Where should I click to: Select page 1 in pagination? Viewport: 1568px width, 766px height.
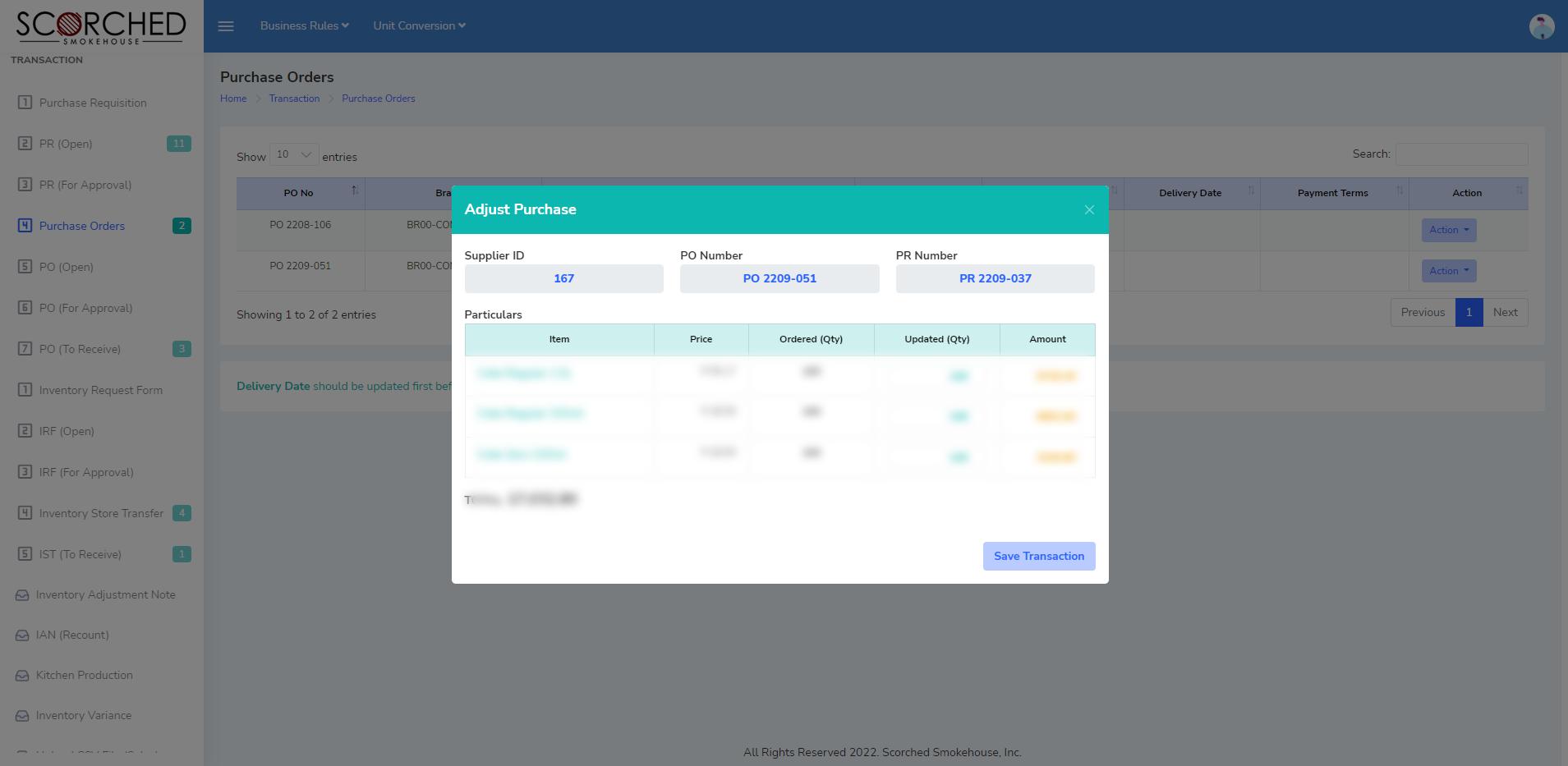coord(1469,312)
